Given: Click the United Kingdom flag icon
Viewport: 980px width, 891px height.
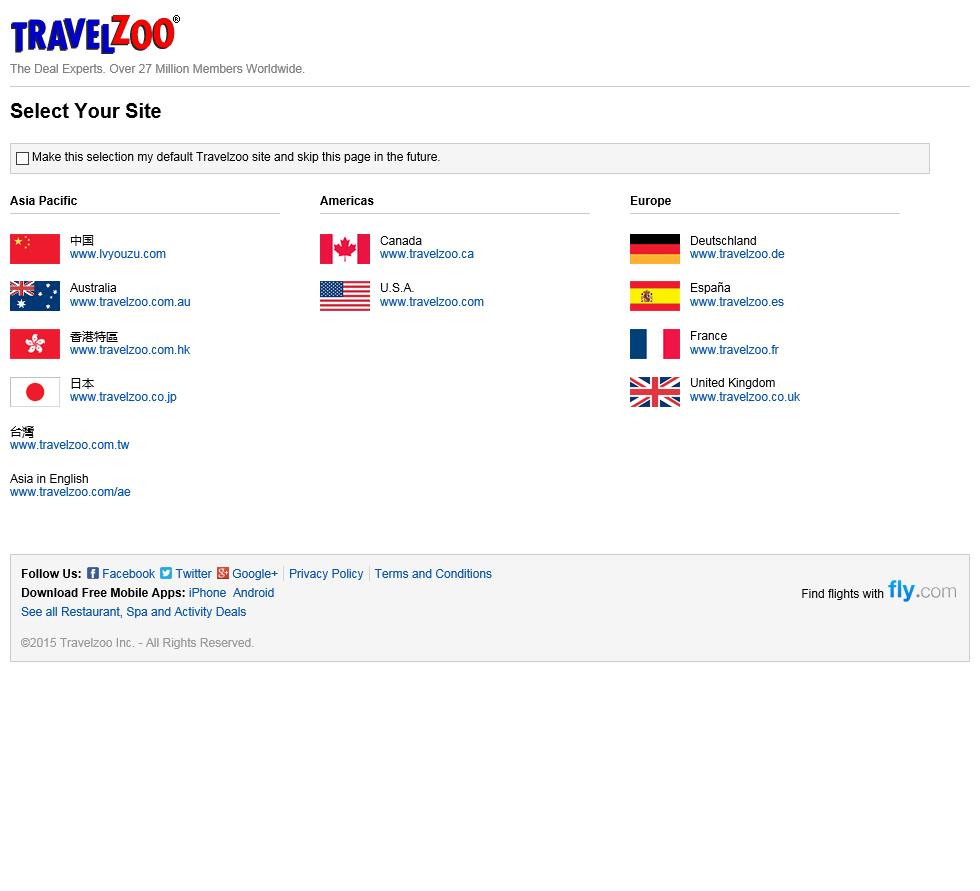Looking at the screenshot, I should click(x=655, y=392).
